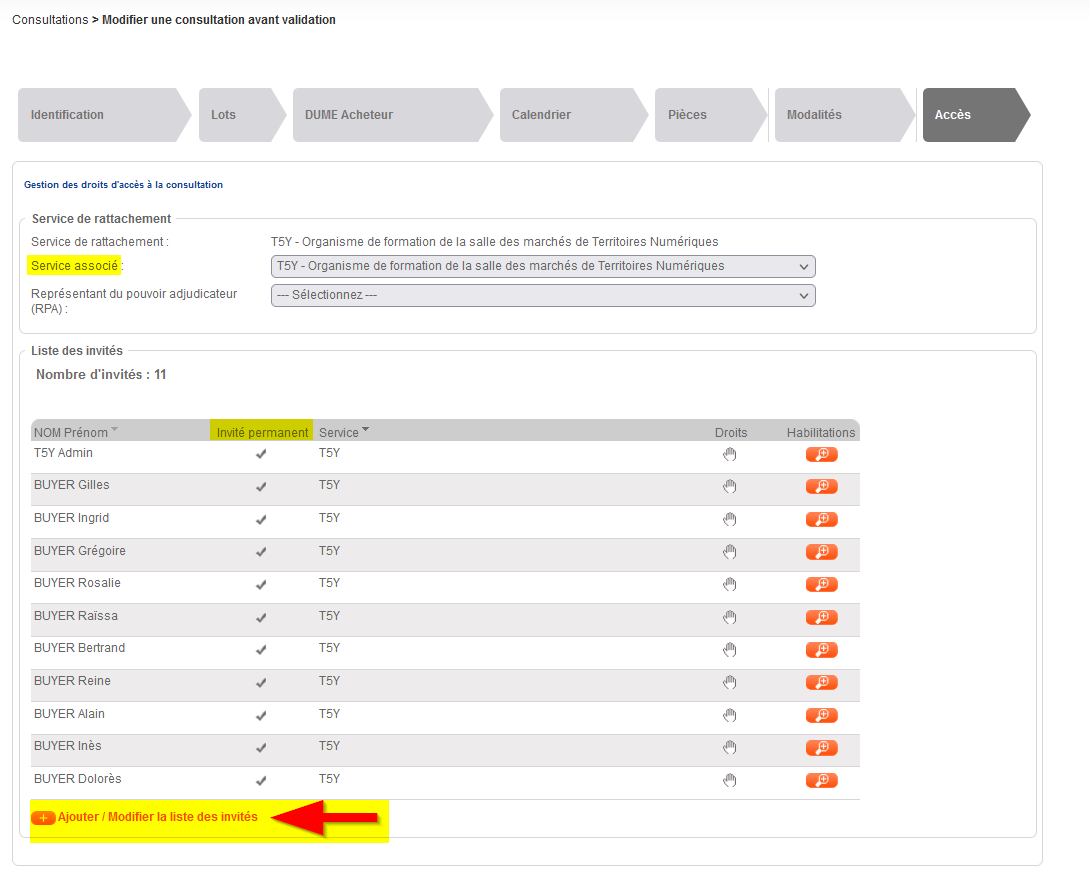Open habilitations for BUYER Rosalie

(821, 585)
